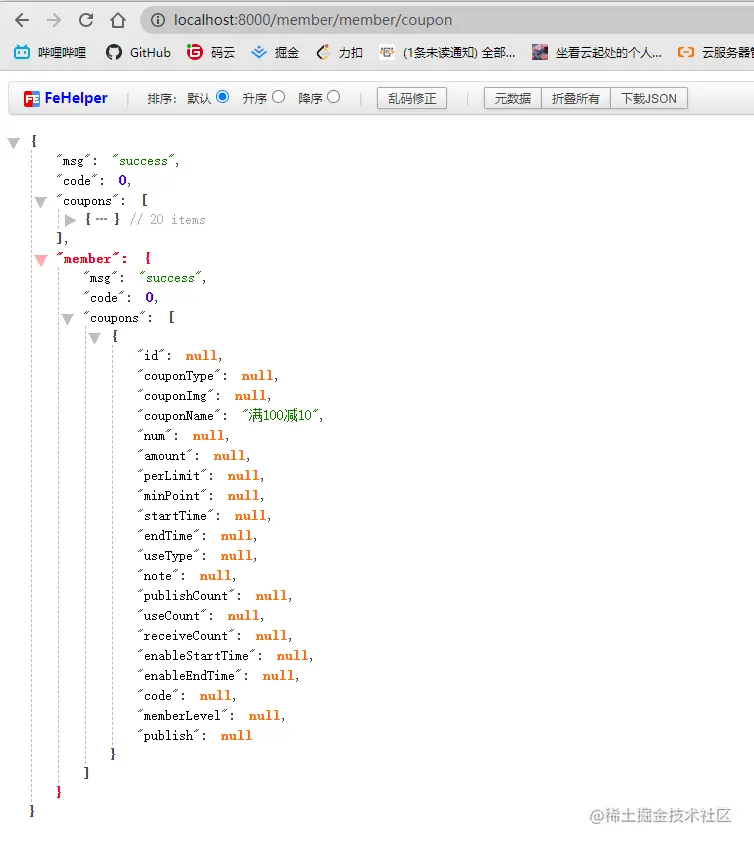The image size is (754, 847).
Task: Click the "couponName" key
Action: [179, 416]
